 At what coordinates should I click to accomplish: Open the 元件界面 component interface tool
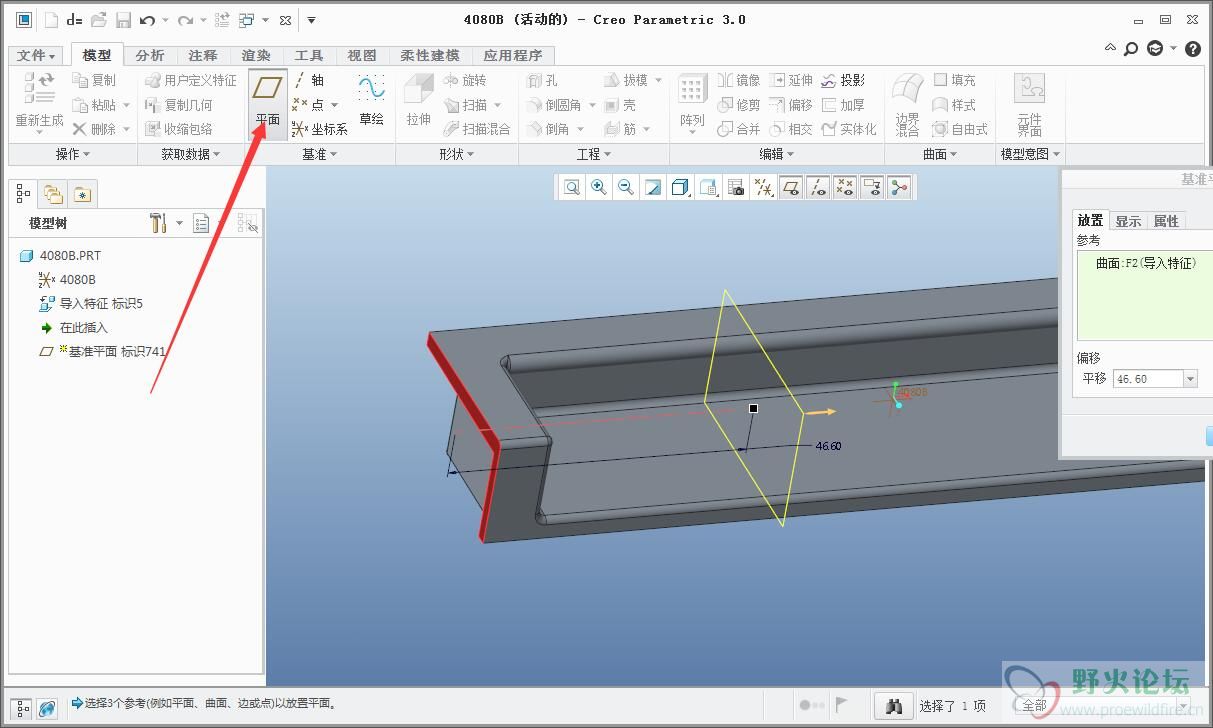tap(1029, 104)
